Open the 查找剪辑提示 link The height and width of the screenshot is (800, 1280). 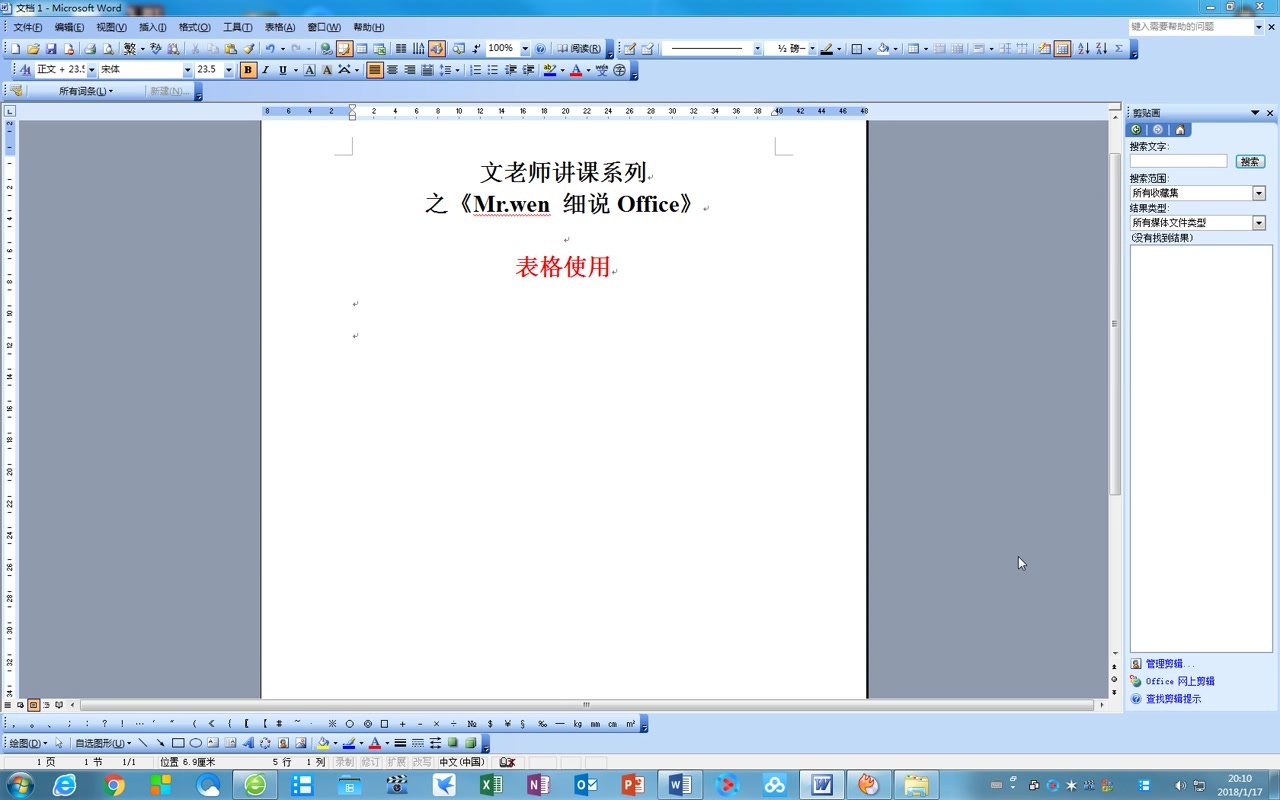(1174, 699)
